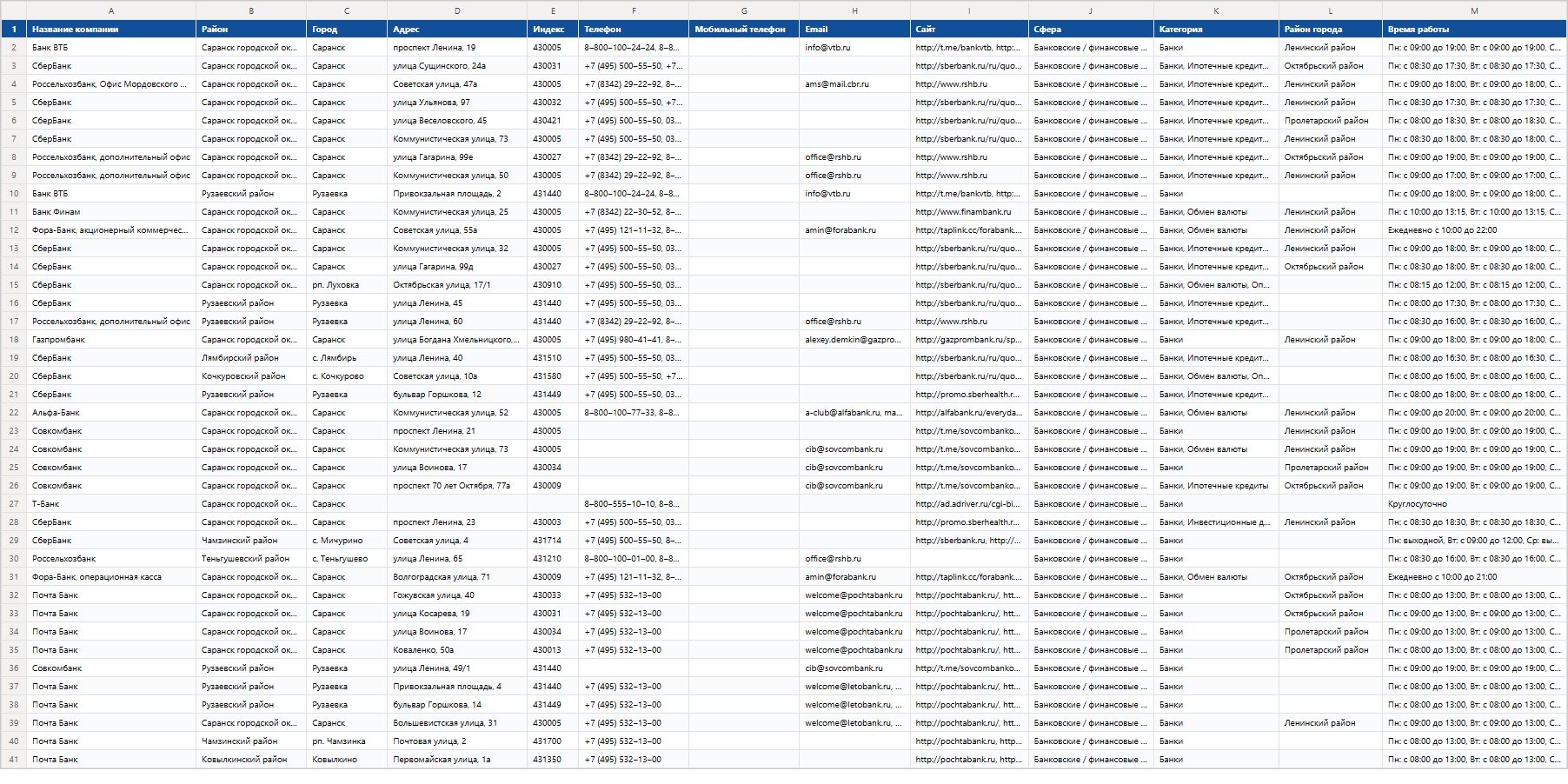Click address "проспект Ленина, 19"
1568x784 pixels.
pyautogui.click(x=457, y=48)
